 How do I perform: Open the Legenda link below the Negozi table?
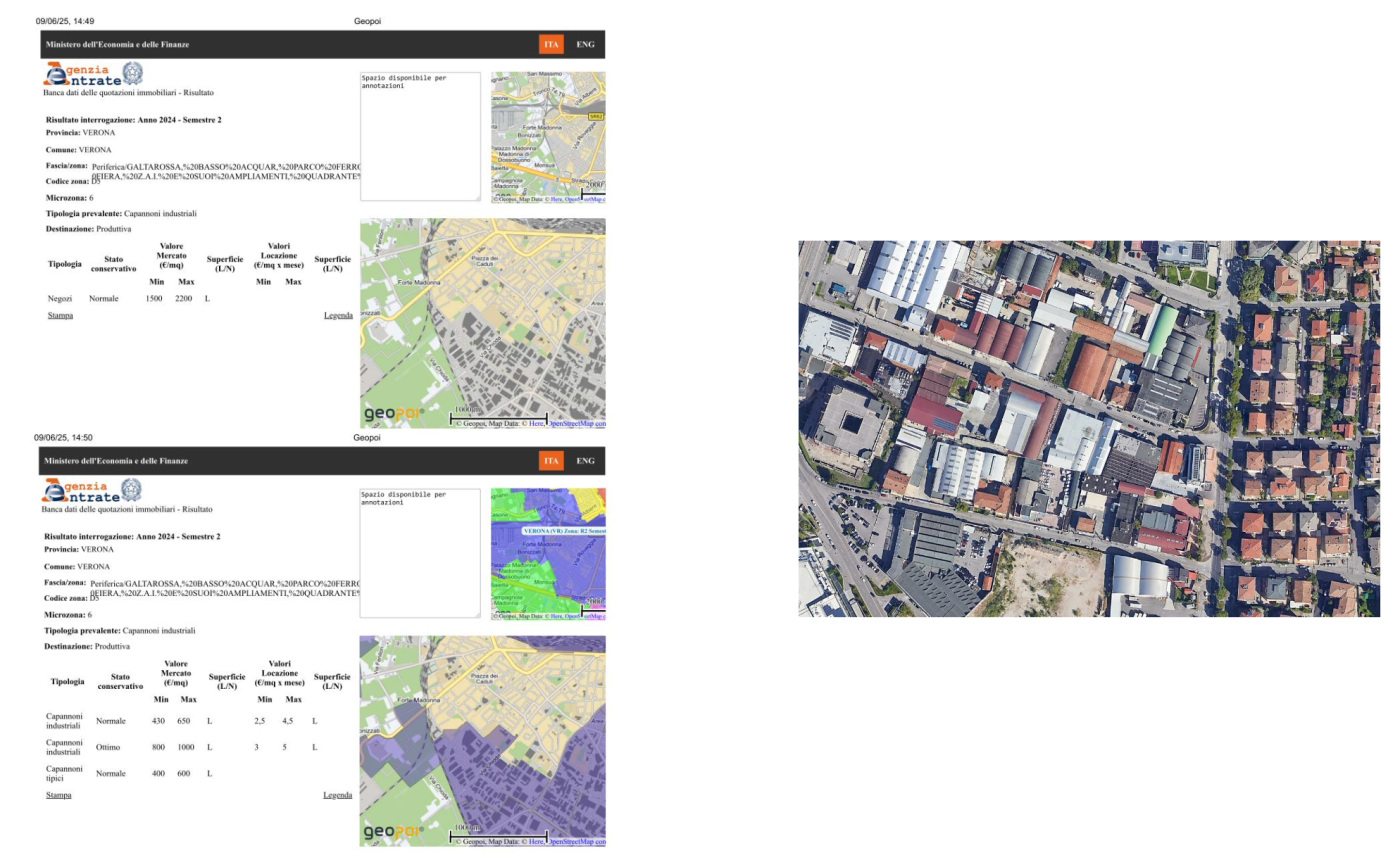[339, 315]
